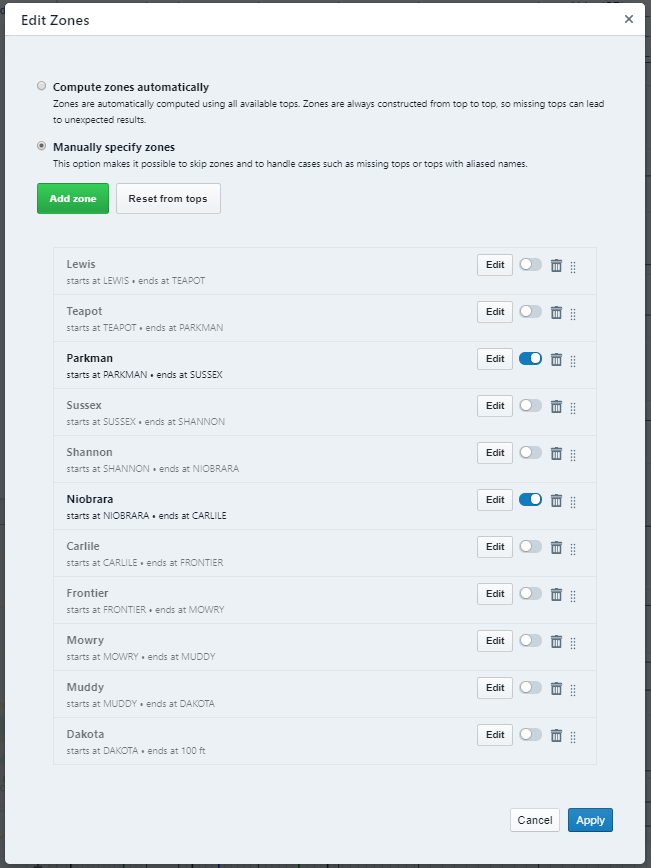Click trash icon for Parkman zone
Image resolution: width=651 pixels, height=868 pixels.
pos(556,360)
